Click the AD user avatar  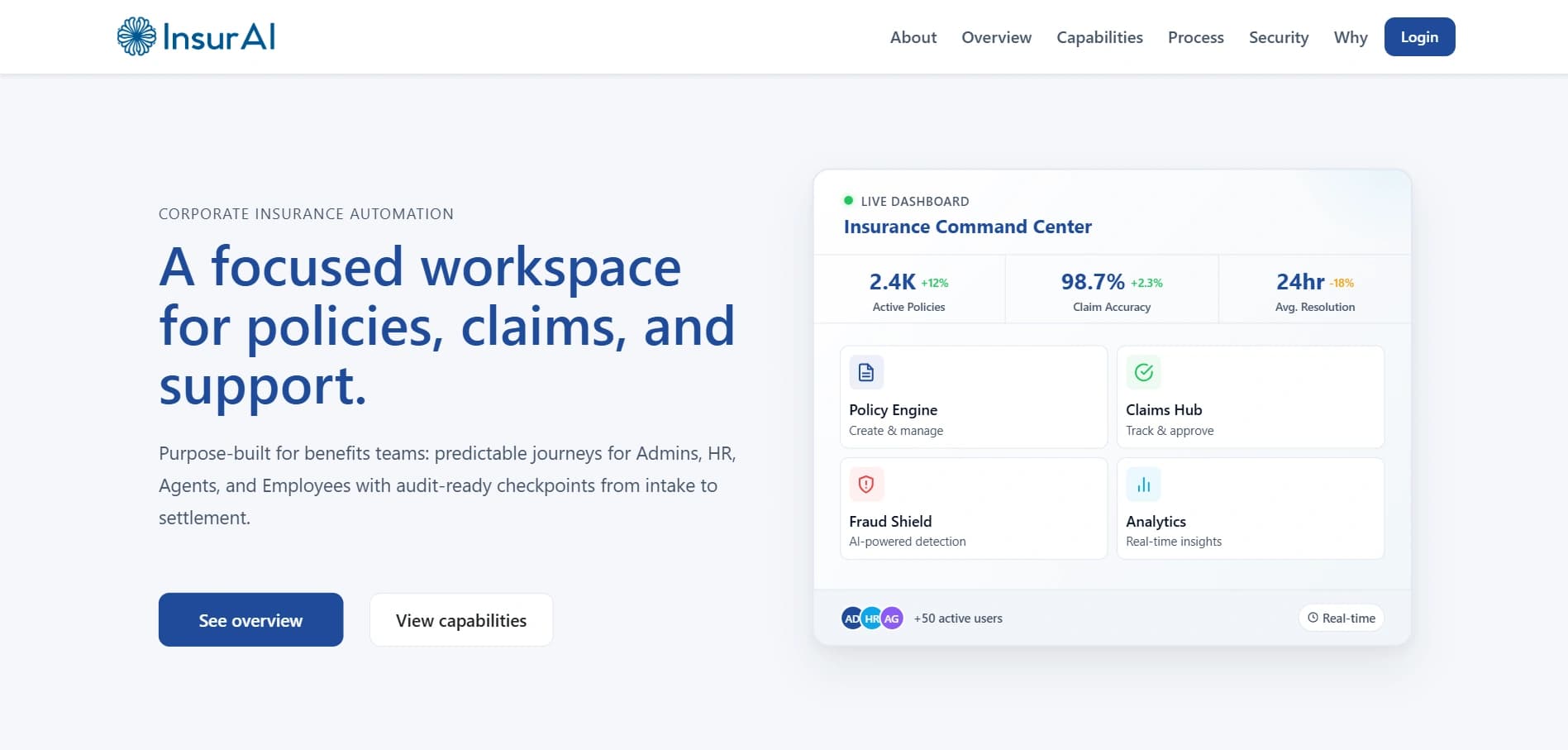tap(851, 618)
